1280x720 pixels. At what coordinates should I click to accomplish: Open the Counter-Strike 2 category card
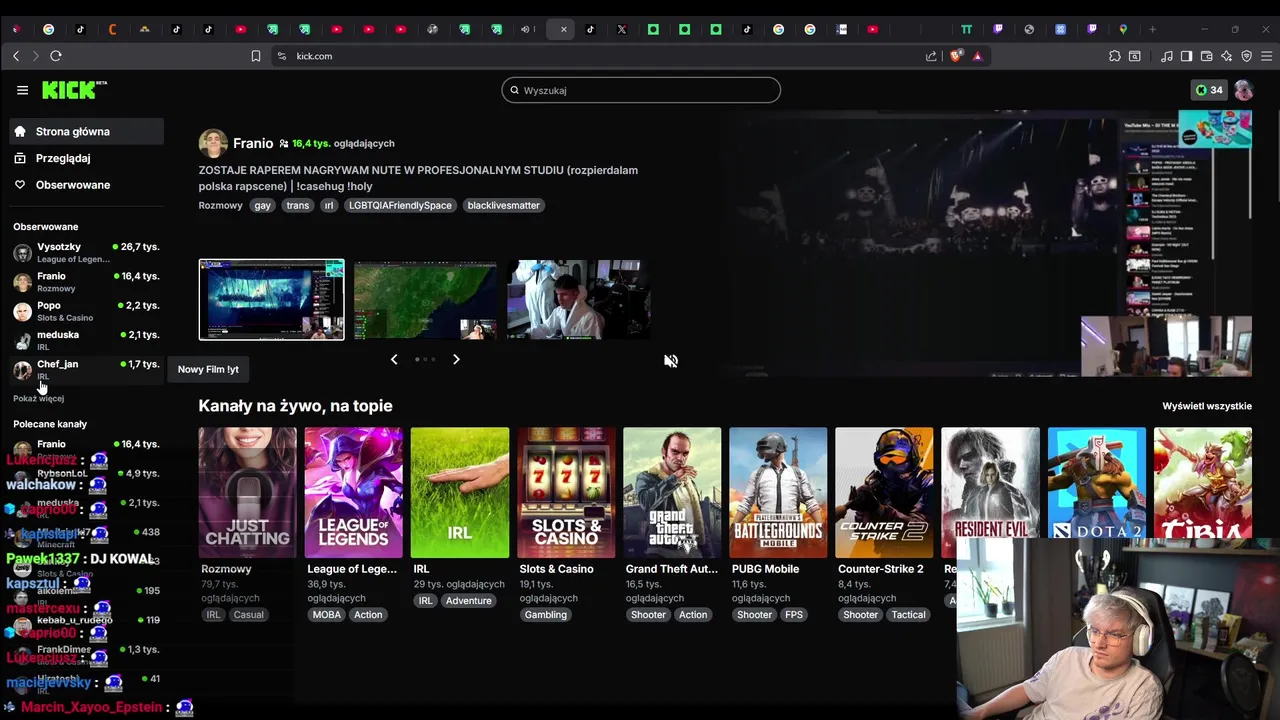884,493
